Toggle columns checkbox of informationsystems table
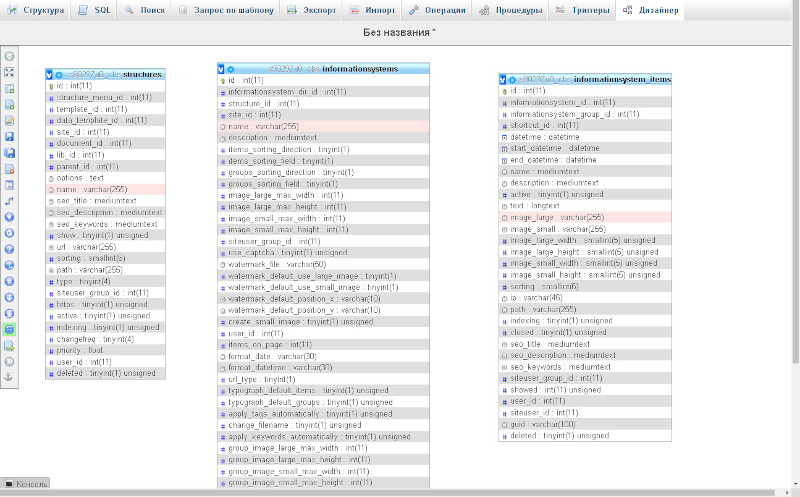 221,69
